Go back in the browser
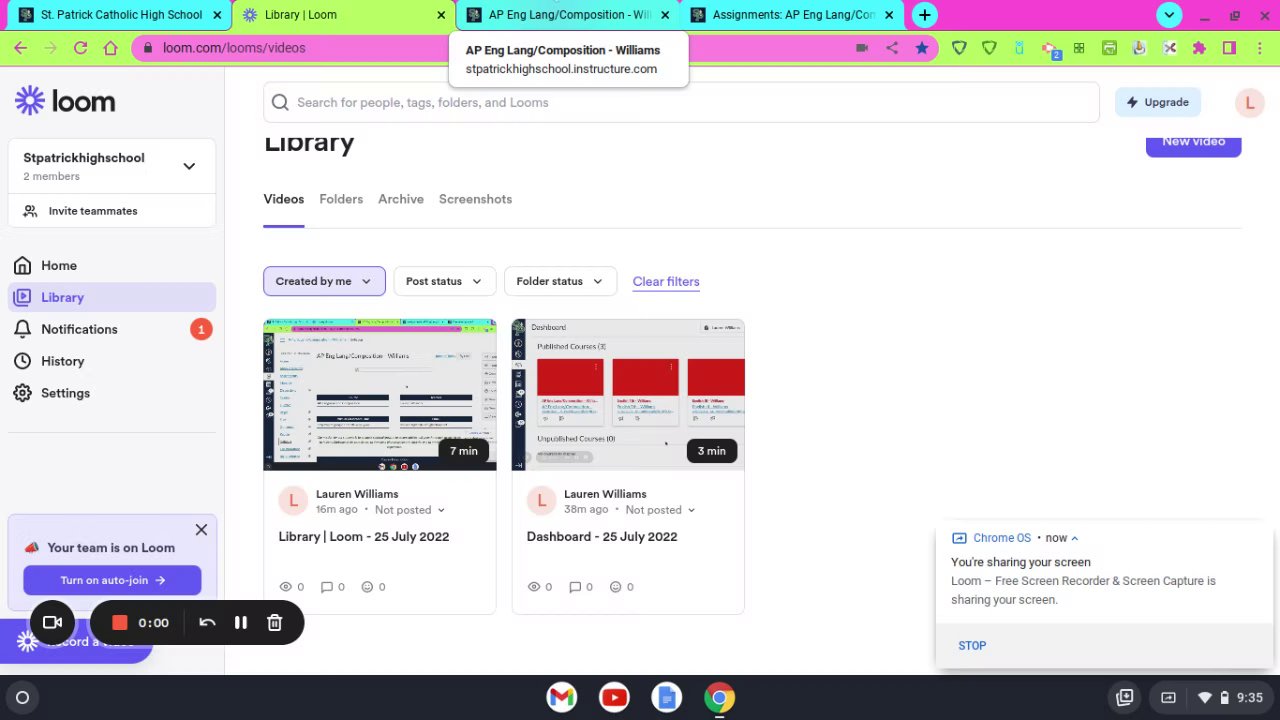 21,48
